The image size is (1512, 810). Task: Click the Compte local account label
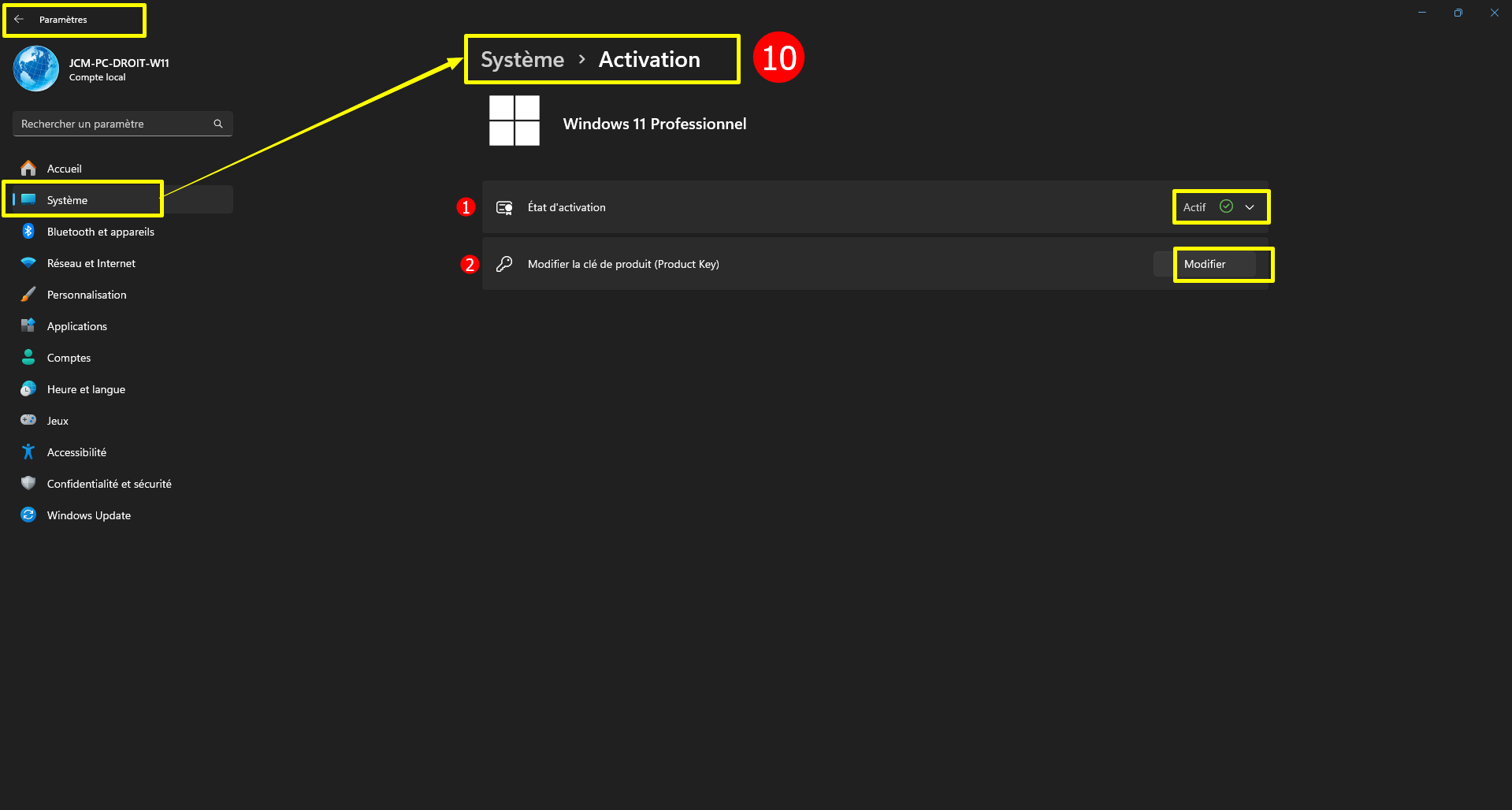(x=97, y=77)
